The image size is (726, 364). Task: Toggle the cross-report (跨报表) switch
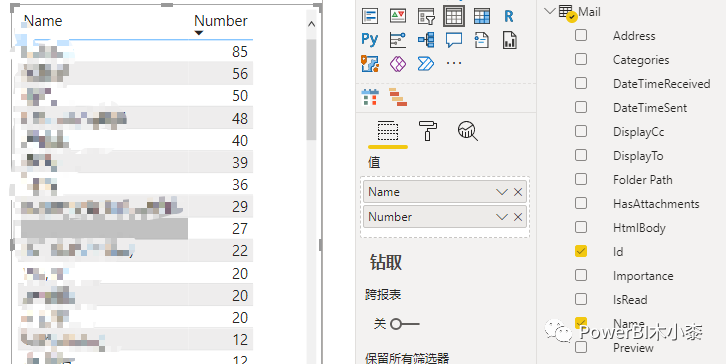click(x=405, y=324)
